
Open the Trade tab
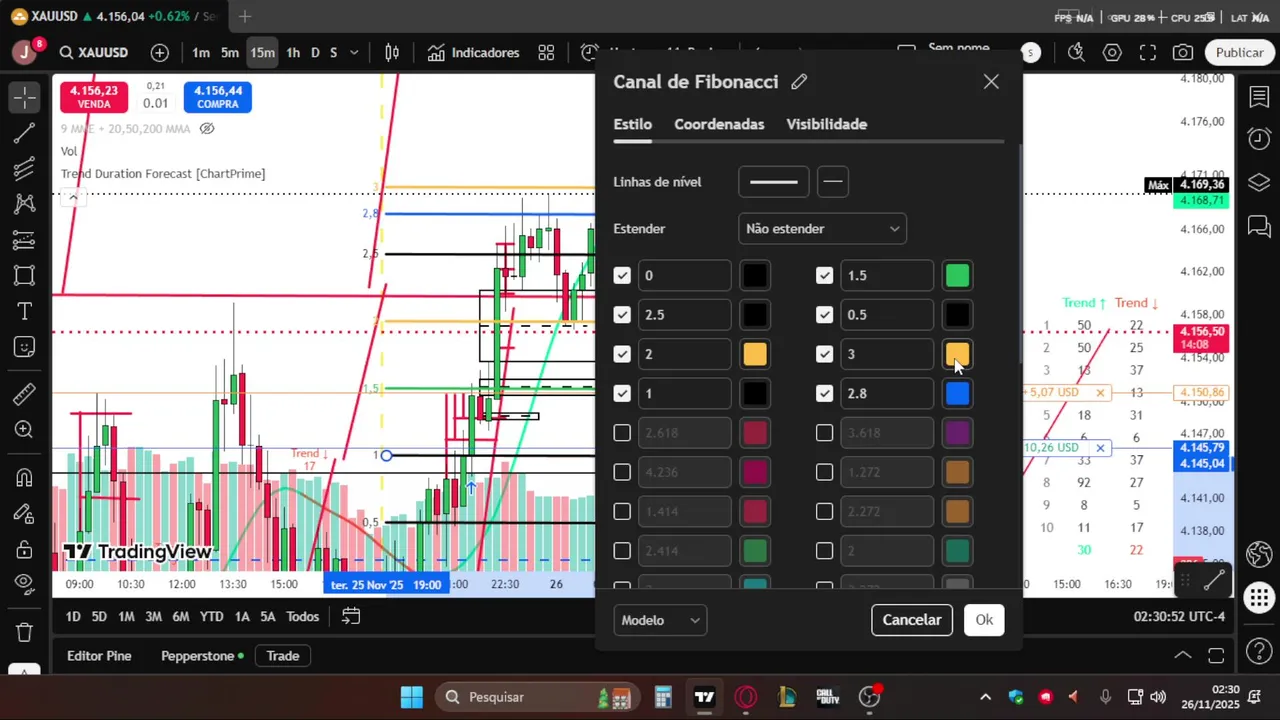(282, 656)
